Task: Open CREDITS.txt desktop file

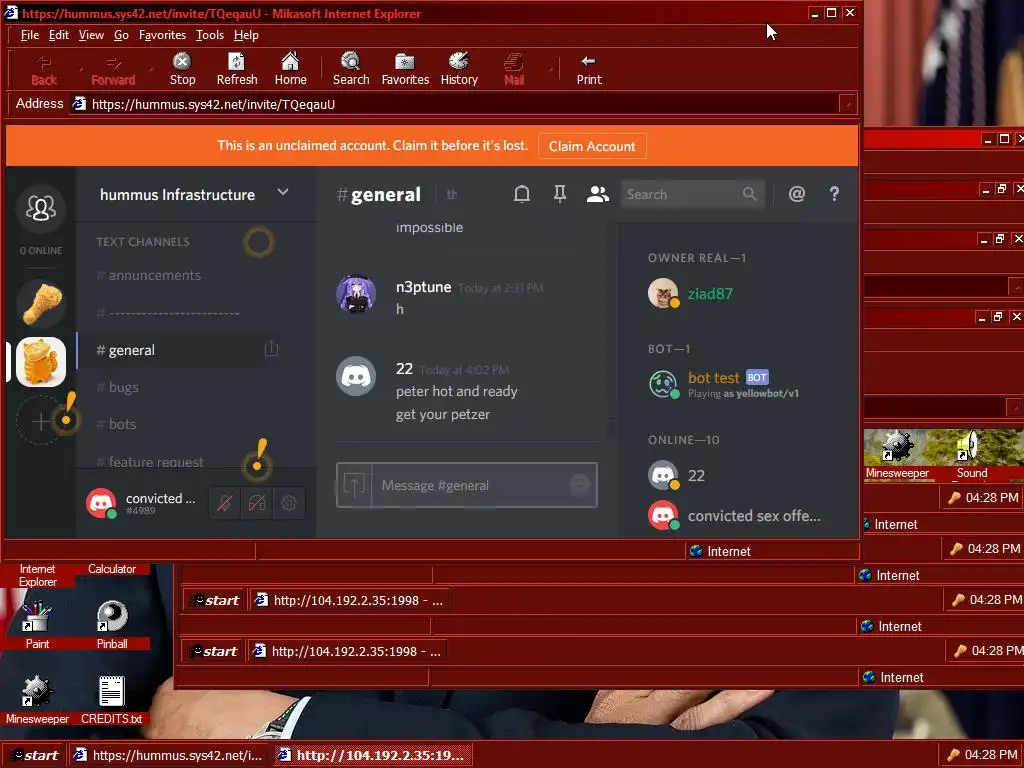Action: coord(112,699)
